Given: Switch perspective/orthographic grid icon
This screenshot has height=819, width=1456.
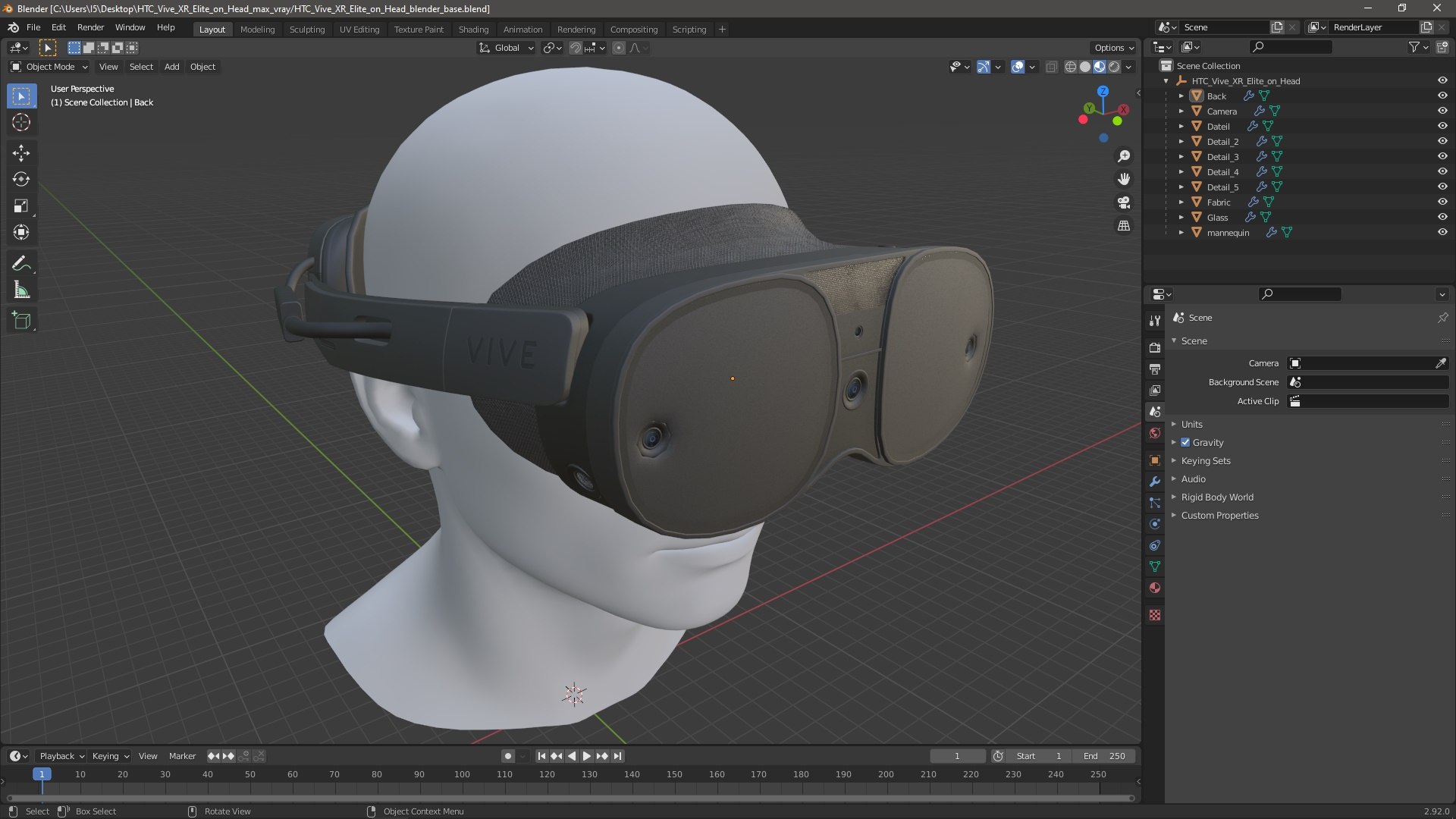Looking at the screenshot, I should pyautogui.click(x=1124, y=226).
